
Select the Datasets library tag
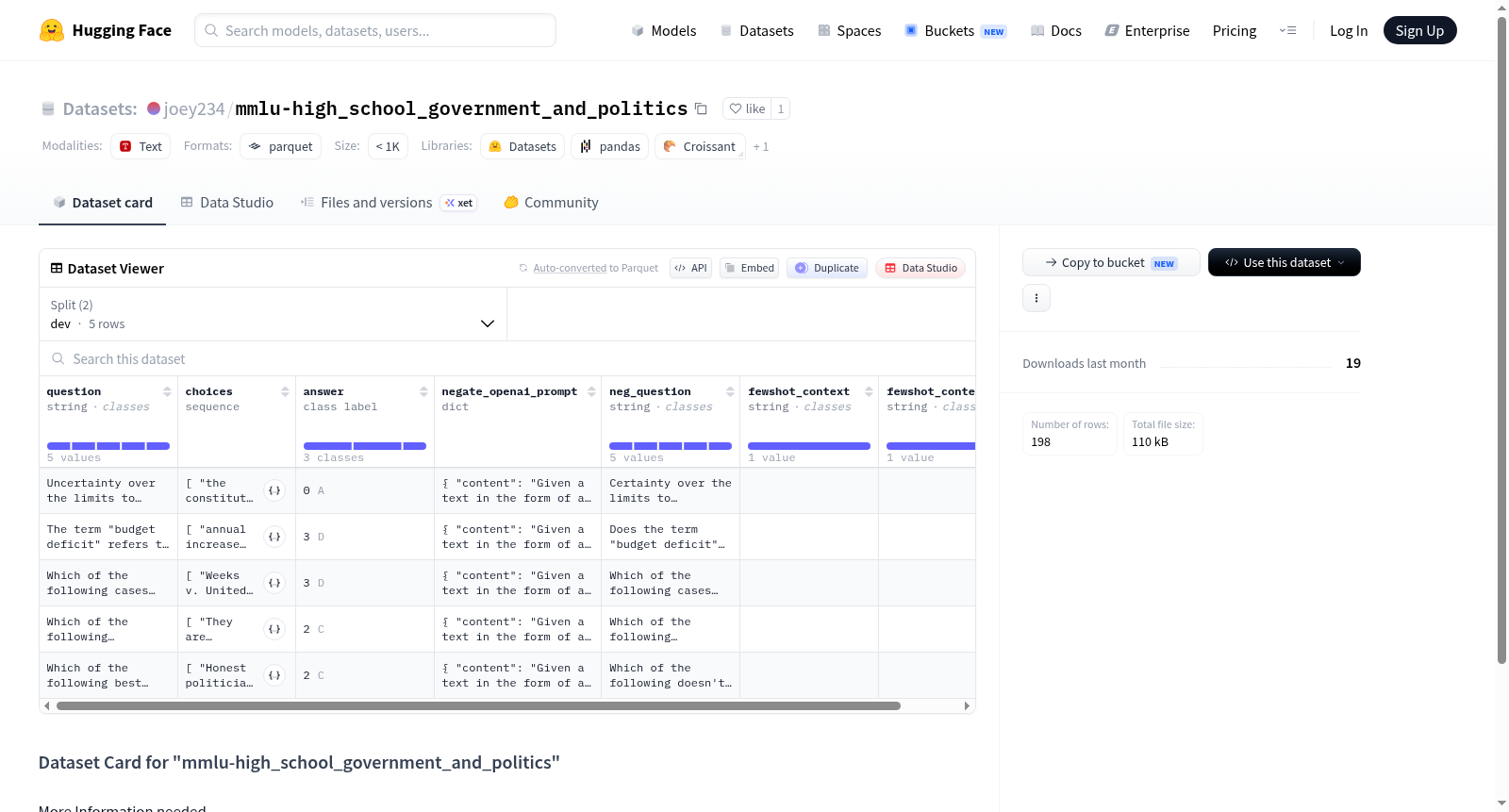click(522, 146)
